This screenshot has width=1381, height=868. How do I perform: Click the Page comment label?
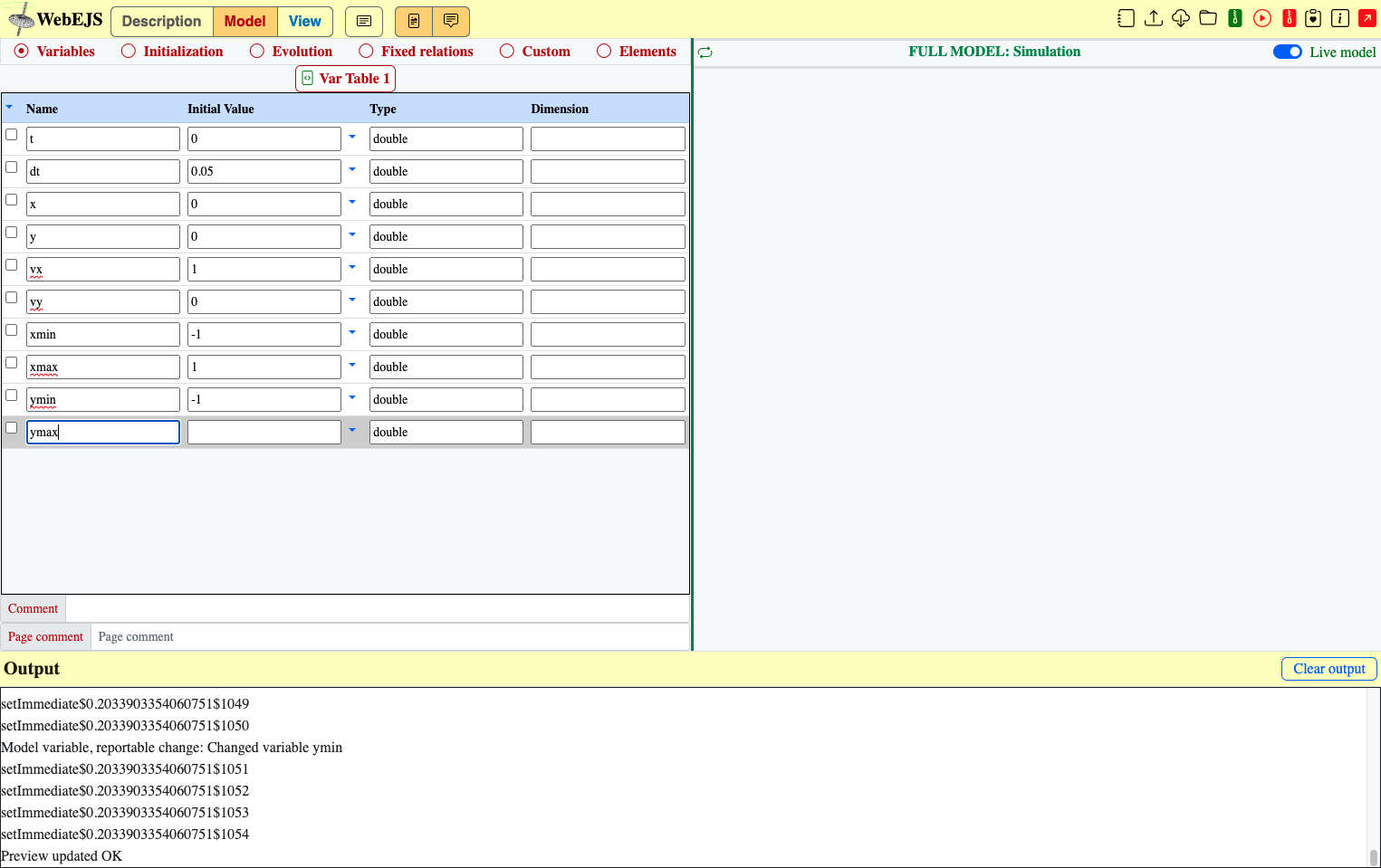pyautogui.click(x=46, y=637)
